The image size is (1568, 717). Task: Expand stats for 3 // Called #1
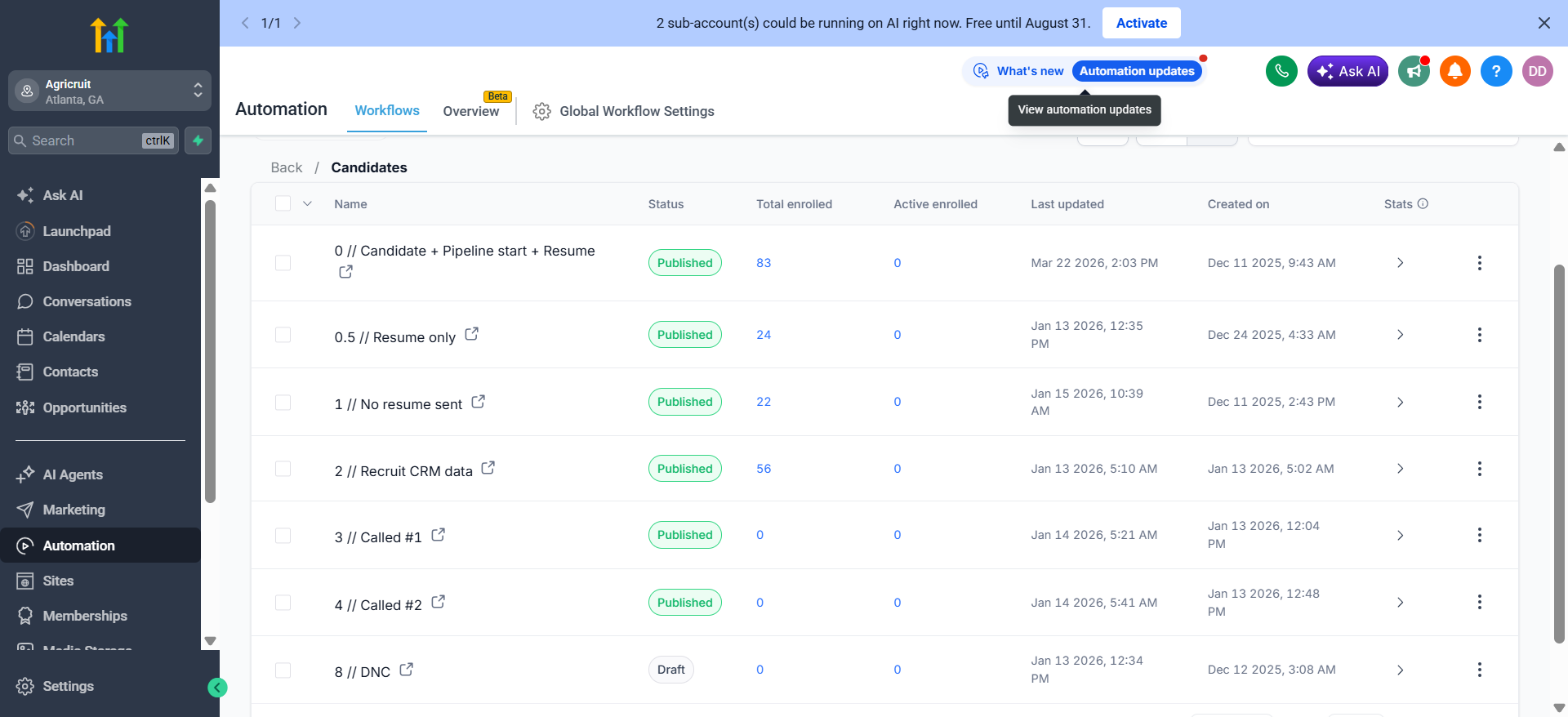point(1400,535)
